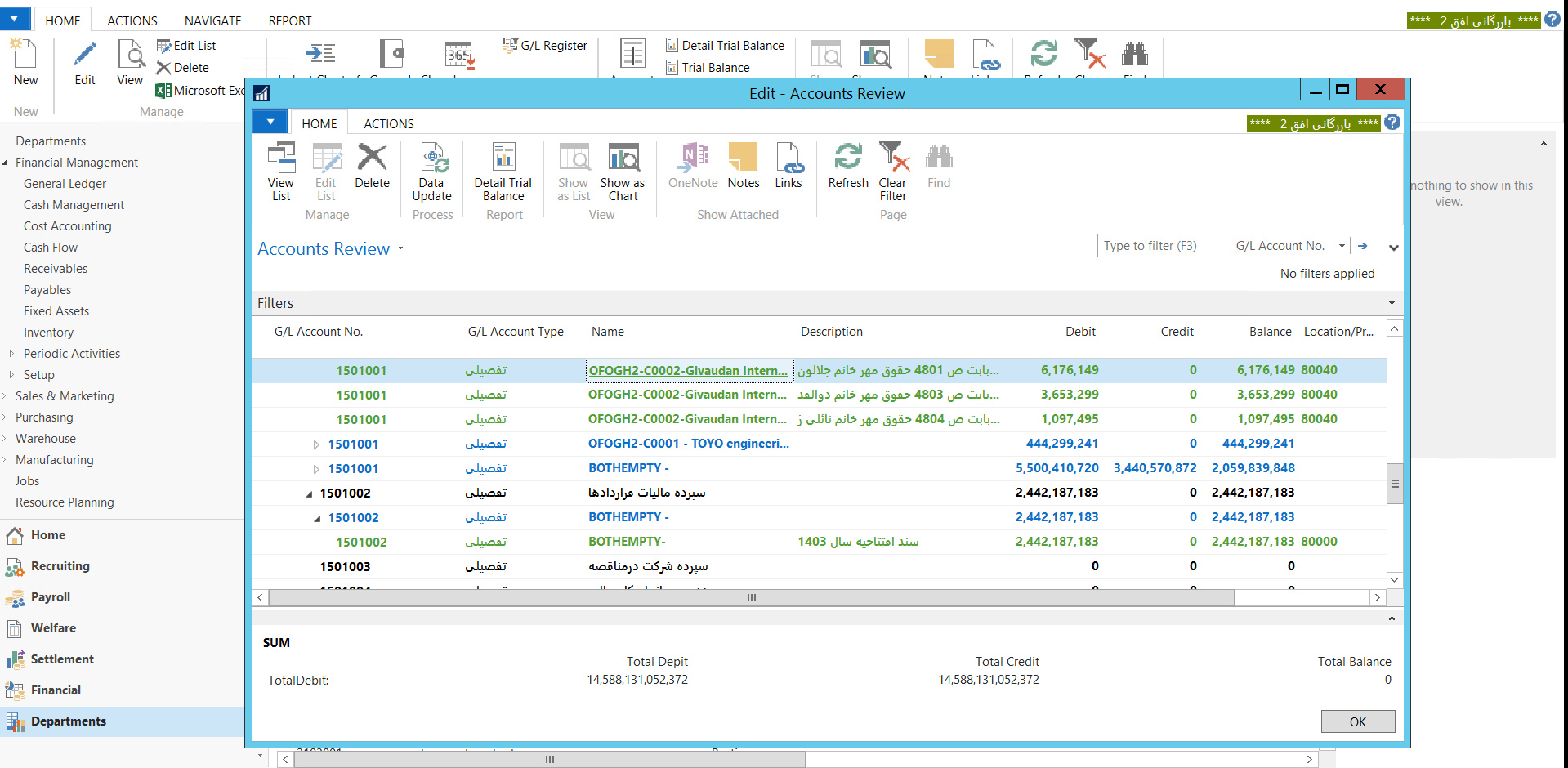Image resolution: width=1568 pixels, height=768 pixels.
Task: Clear Filter in Accounts Review ribbon
Action: (893, 171)
